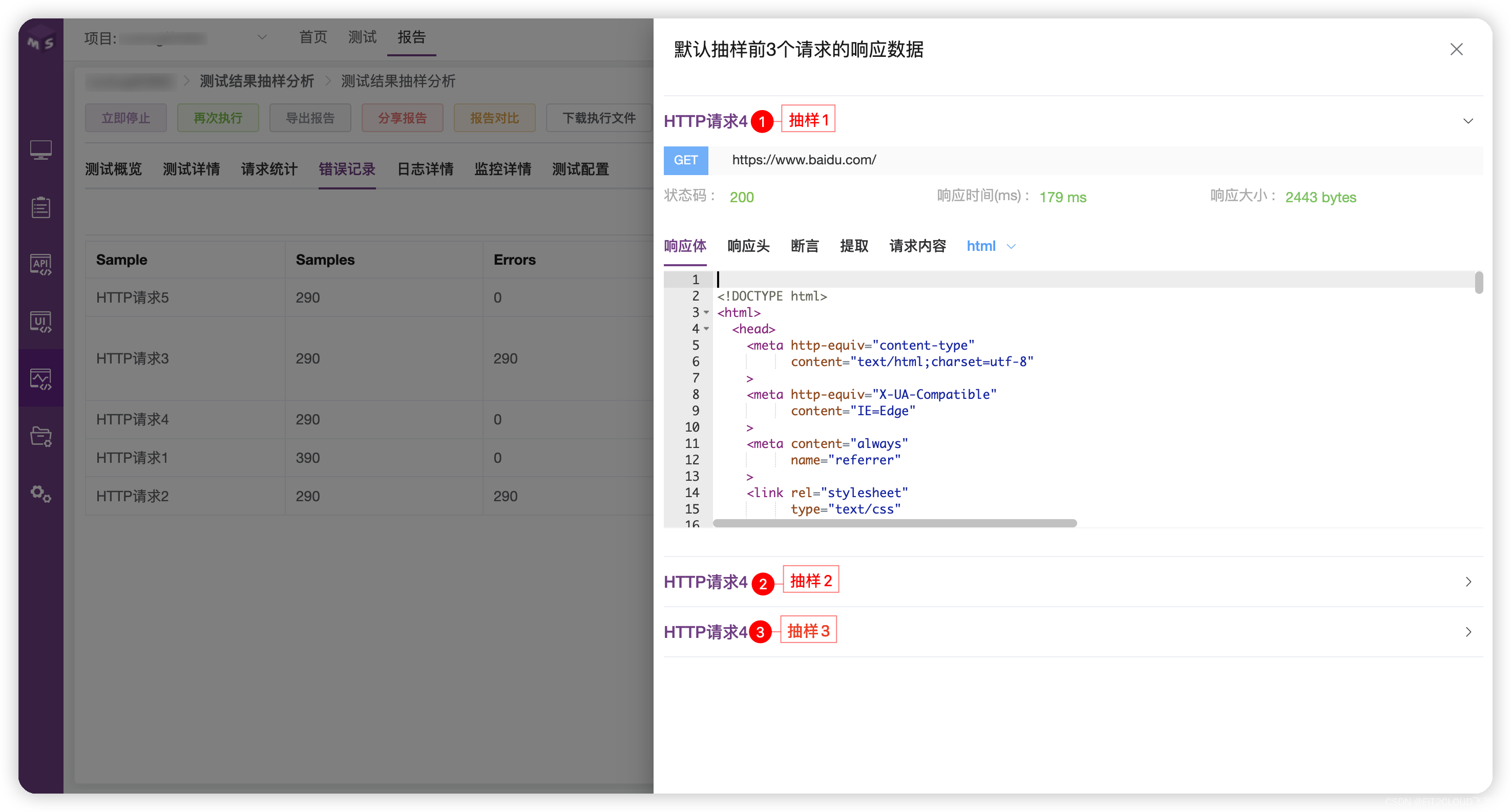Click the 再次执行 button

click(x=218, y=118)
